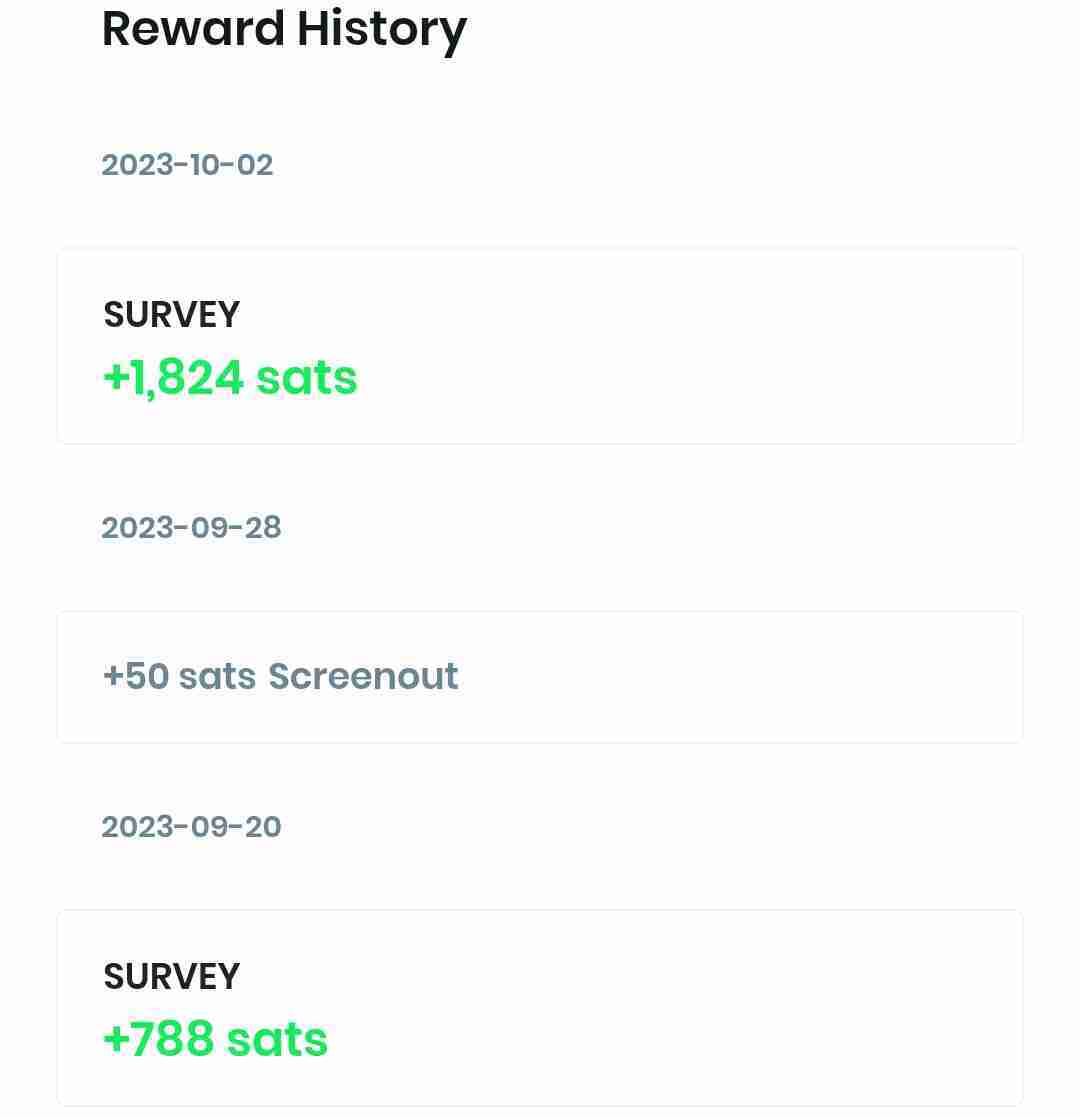Click the 2023-10-02 date label

pos(187,165)
